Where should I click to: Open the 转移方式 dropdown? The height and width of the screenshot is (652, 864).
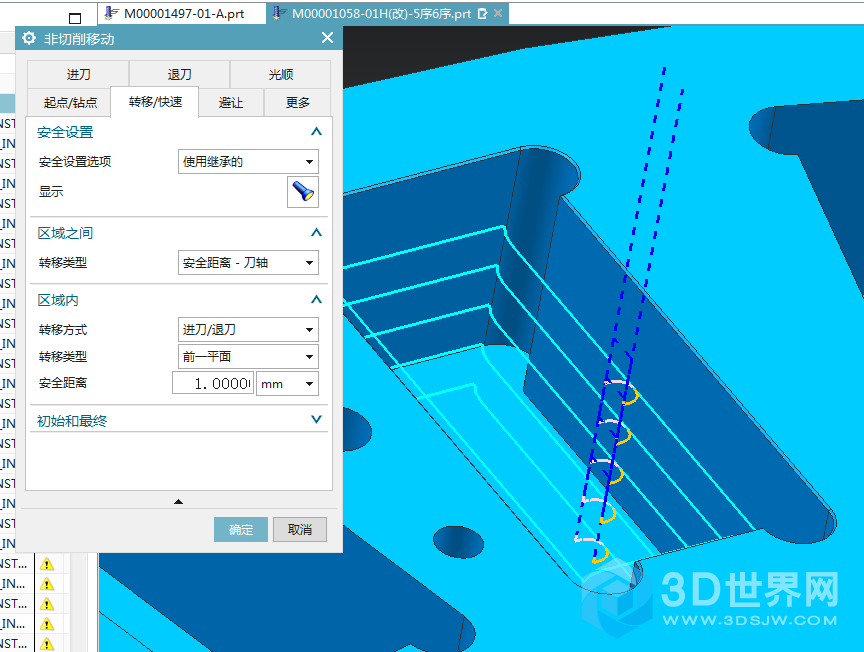[247, 329]
